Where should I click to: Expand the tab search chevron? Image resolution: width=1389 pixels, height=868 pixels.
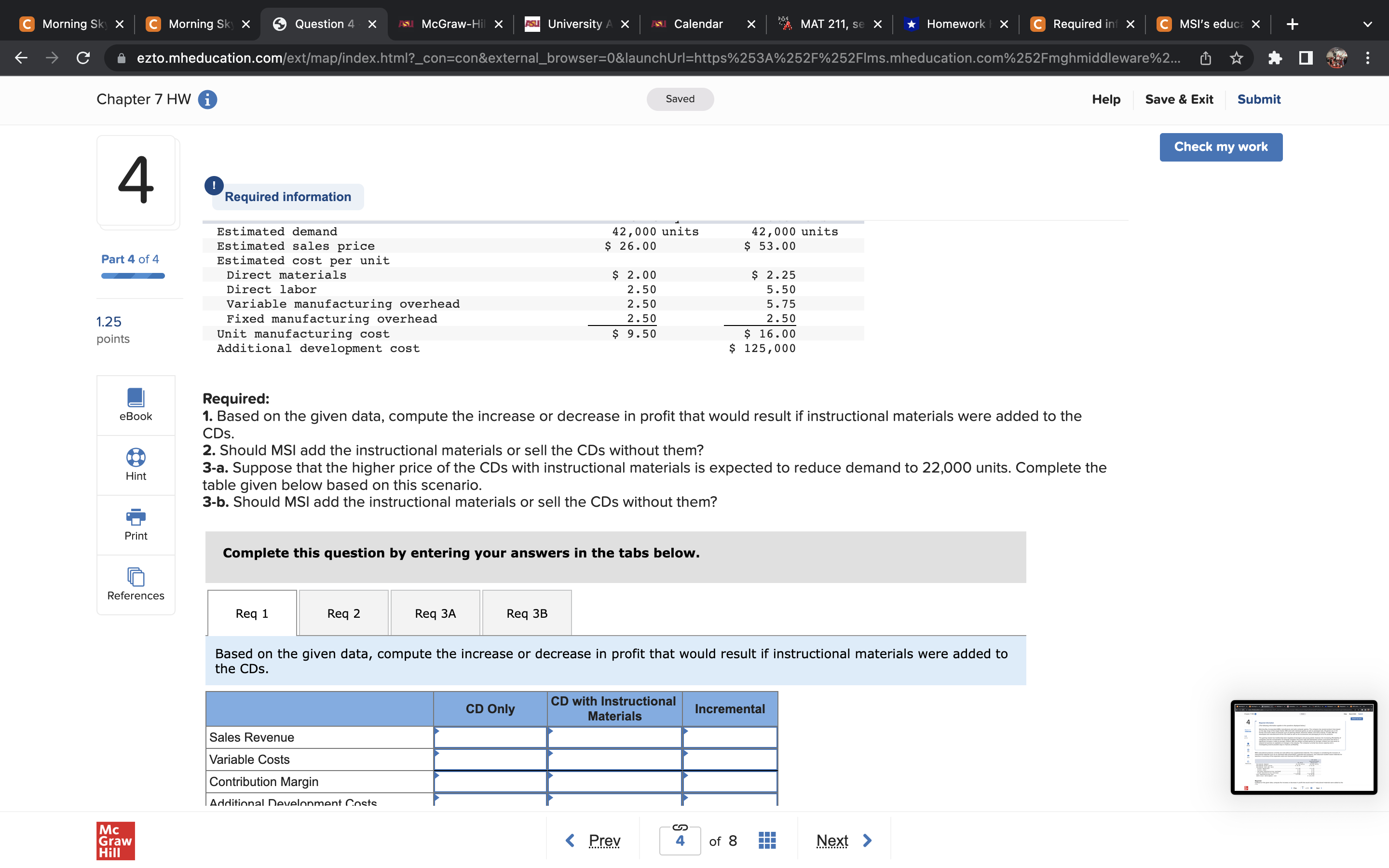coord(1367,24)
